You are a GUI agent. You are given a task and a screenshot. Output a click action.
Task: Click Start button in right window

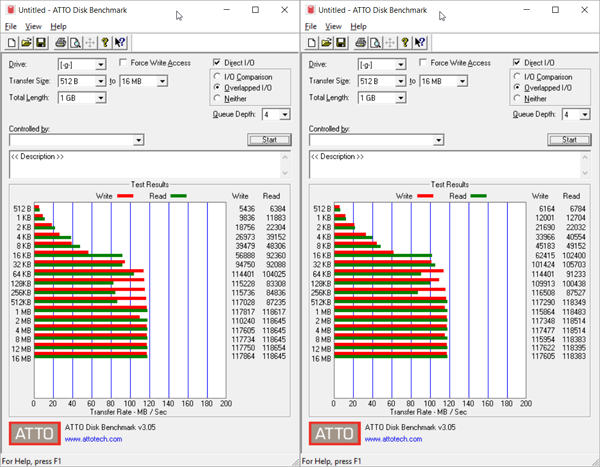click(x=569, y=140)
